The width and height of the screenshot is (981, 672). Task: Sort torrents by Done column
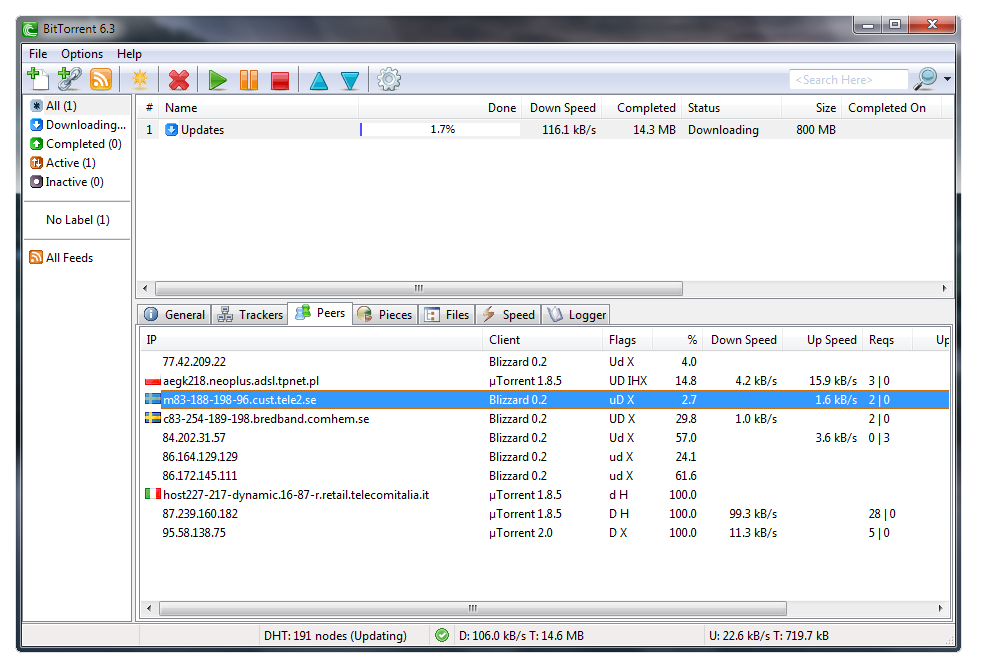coord(440,108)
